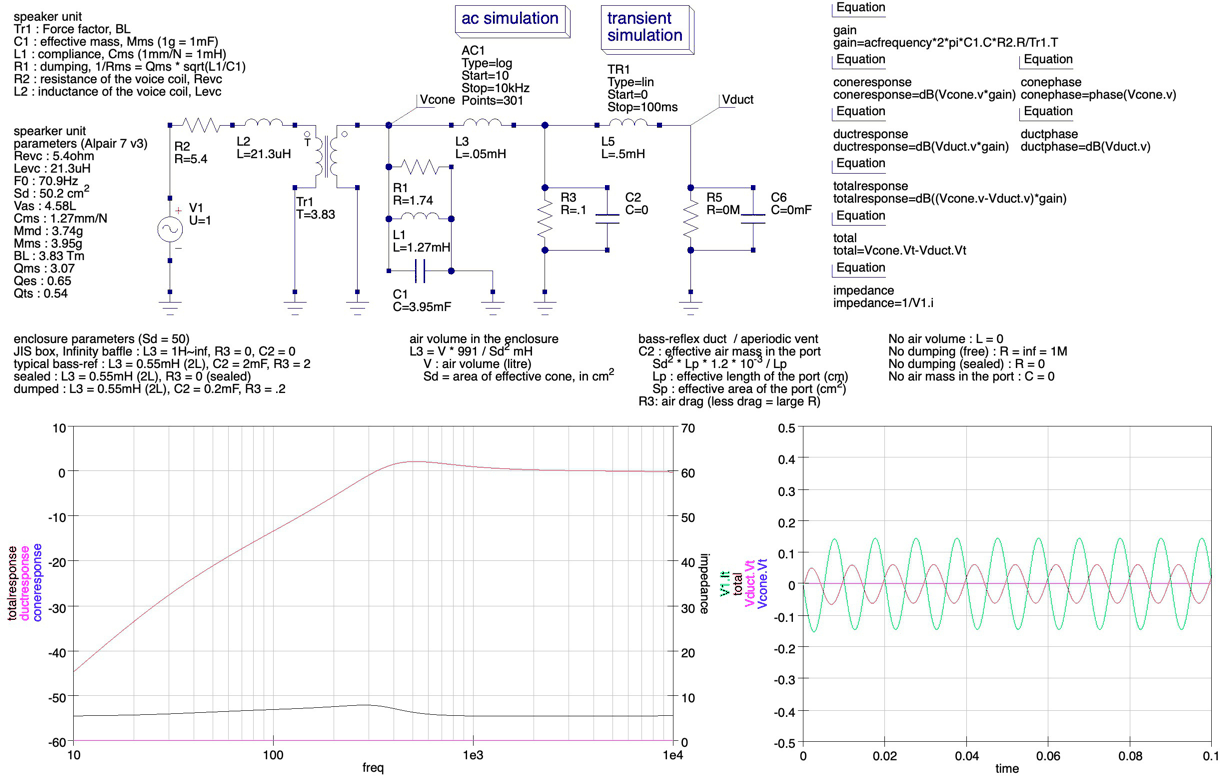This screenshot has height=776, width=1220.
Task: Click the Tr1 transformer symbol
Action: 326,156
